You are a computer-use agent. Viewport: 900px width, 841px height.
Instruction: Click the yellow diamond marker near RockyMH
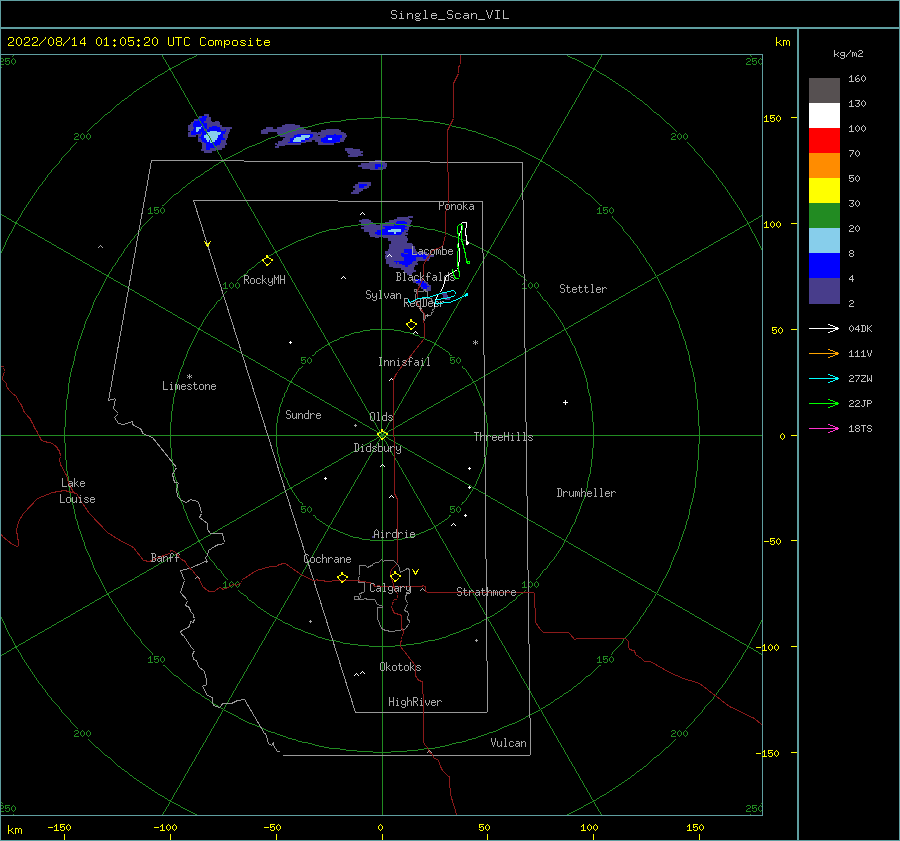click(x=267, y=261)
